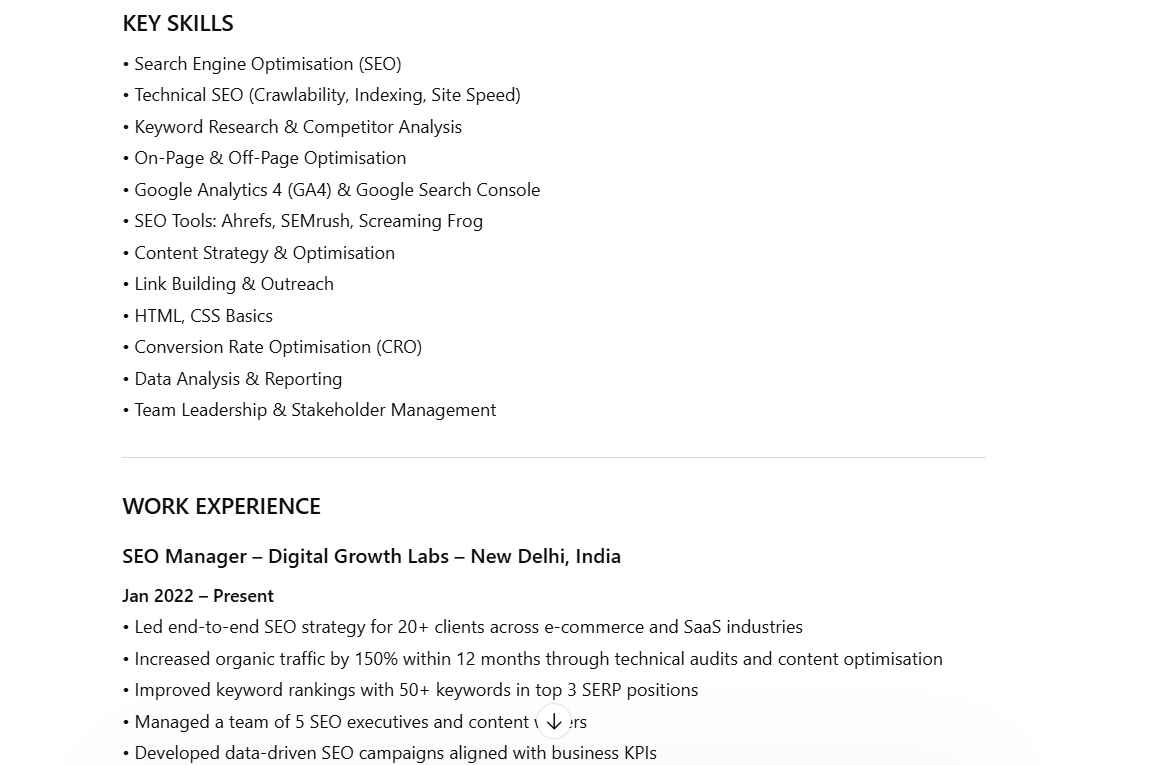Click the Increased organic traffic by 150% line

tap(538, 659)
